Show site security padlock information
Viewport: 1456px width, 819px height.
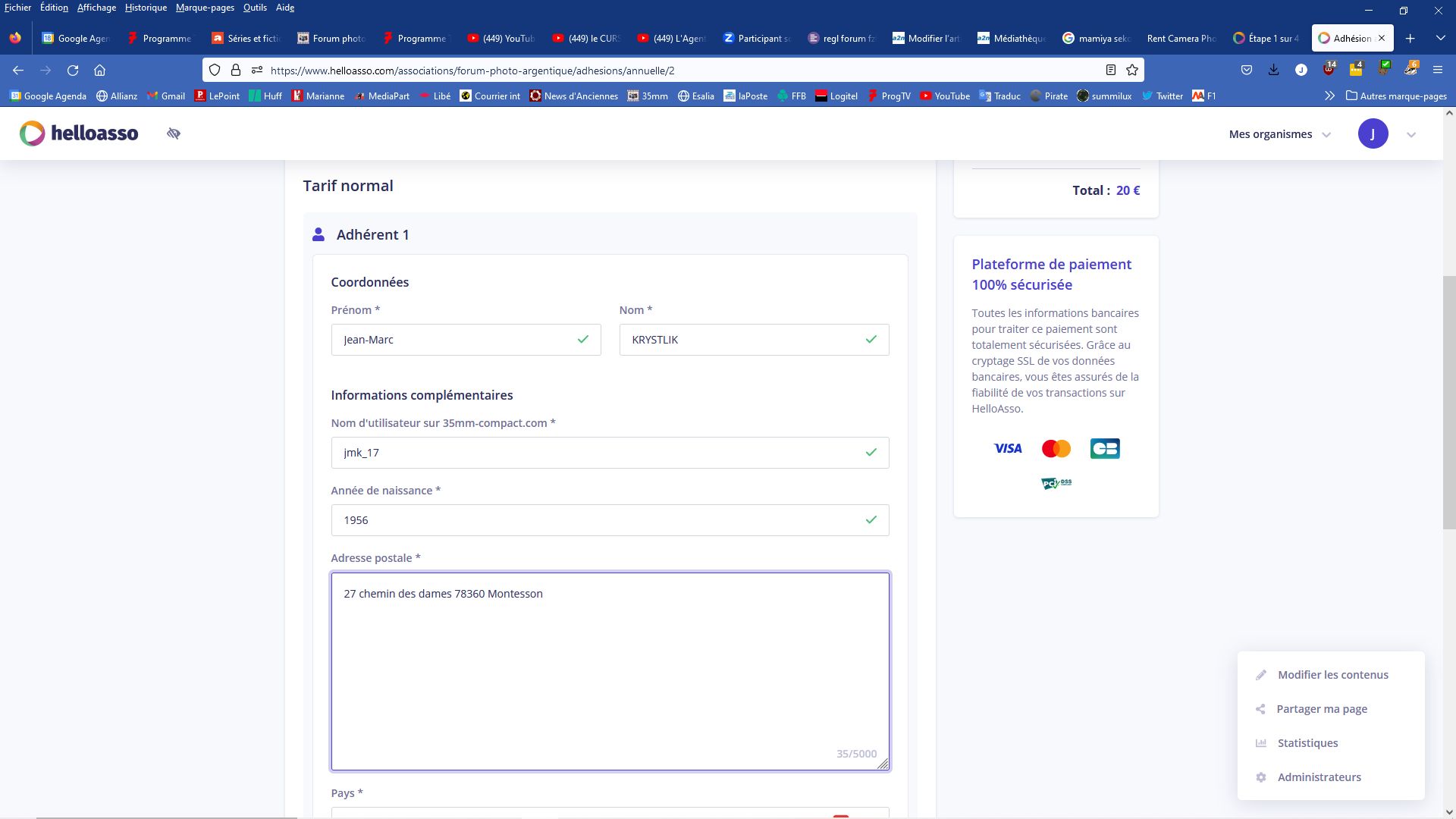(x=236, y=70)
